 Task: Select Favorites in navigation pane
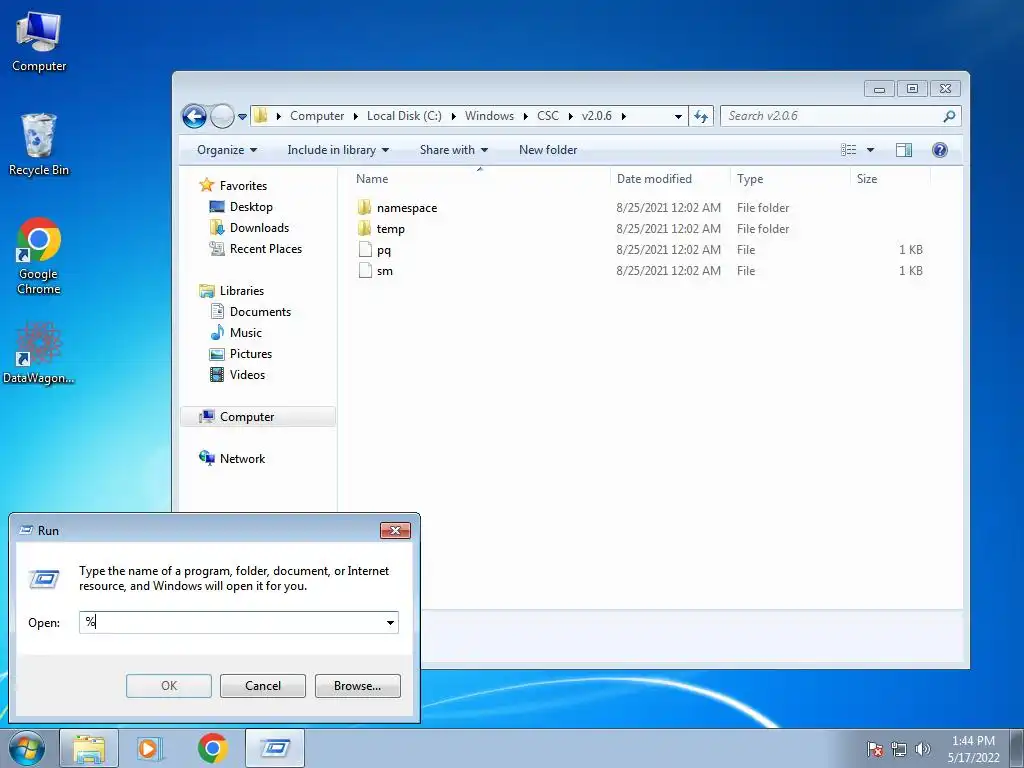tap(233, 185)
